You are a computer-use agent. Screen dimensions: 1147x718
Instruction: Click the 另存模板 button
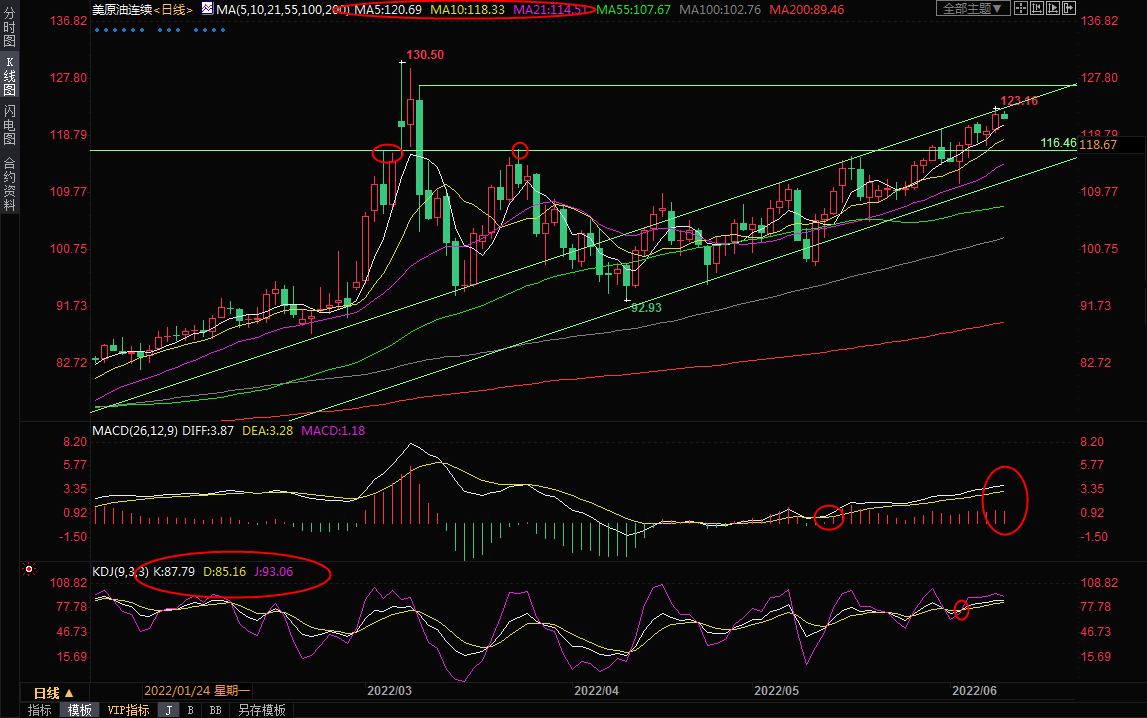pos(261,710)
